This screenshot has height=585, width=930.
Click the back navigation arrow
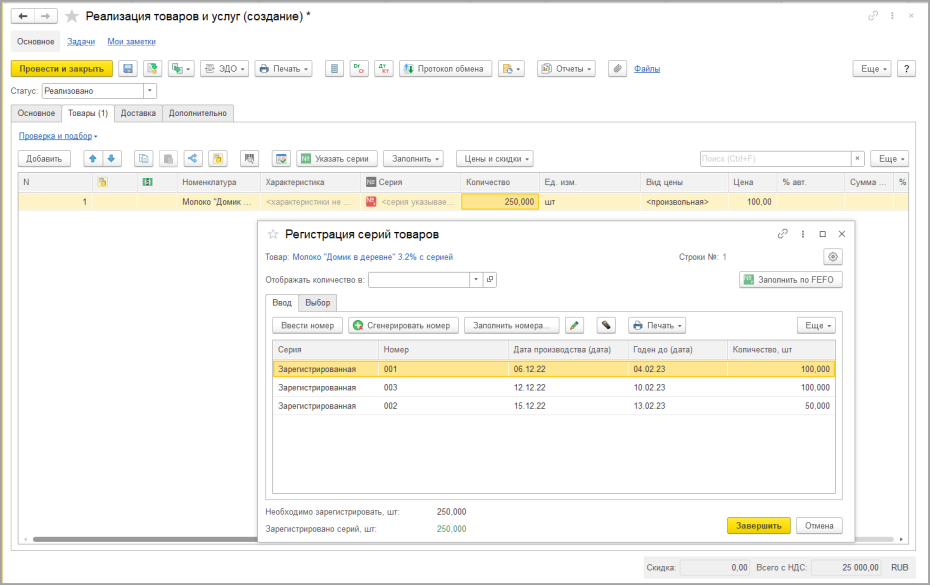tap(23, 16)
